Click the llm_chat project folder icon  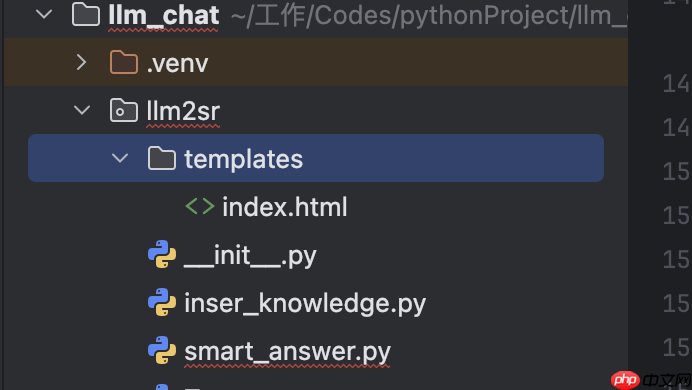86,14
